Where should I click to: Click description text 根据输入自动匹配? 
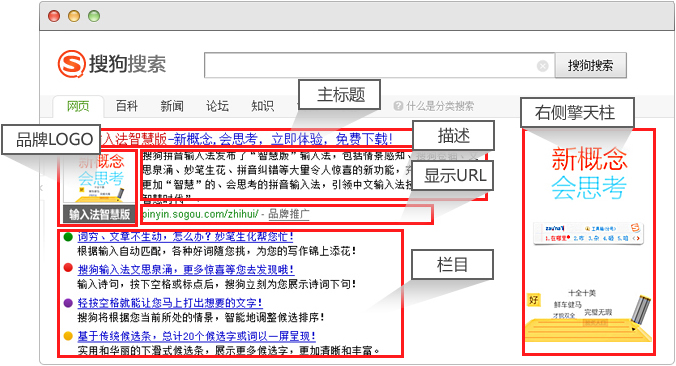[217, 251]
